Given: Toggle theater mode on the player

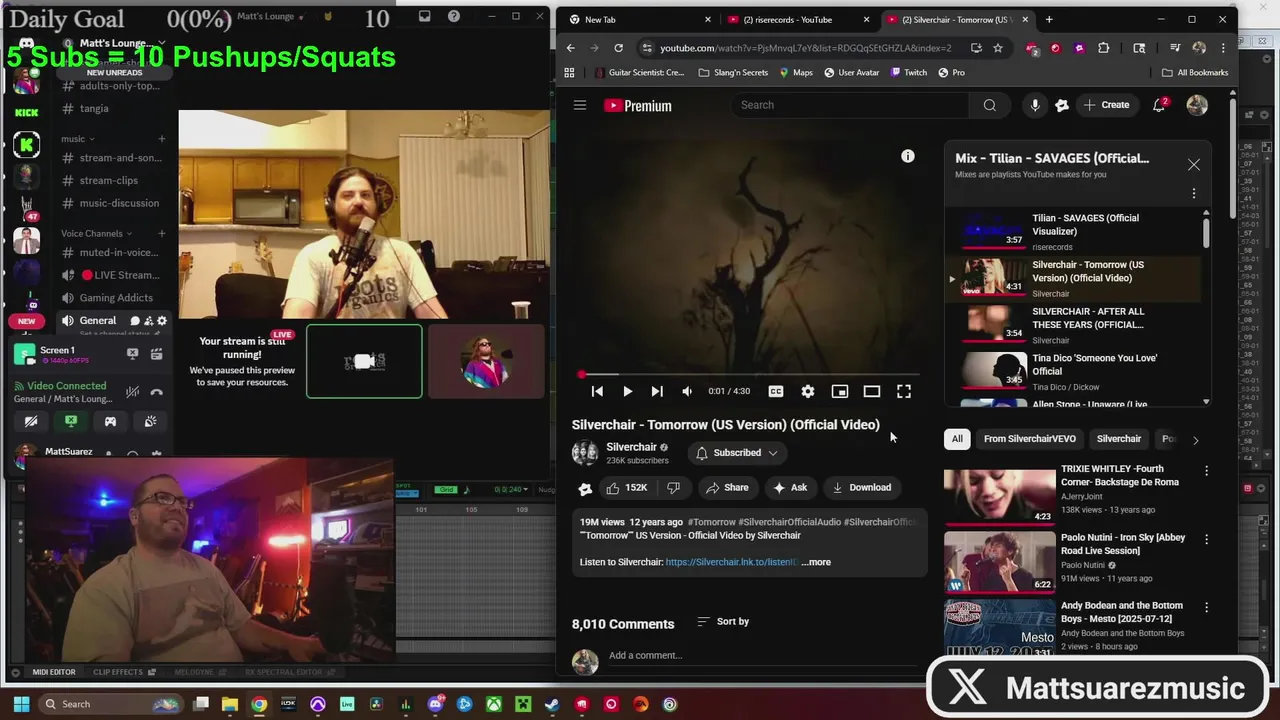Looking at the screenshot, I should tap(872, 392).
